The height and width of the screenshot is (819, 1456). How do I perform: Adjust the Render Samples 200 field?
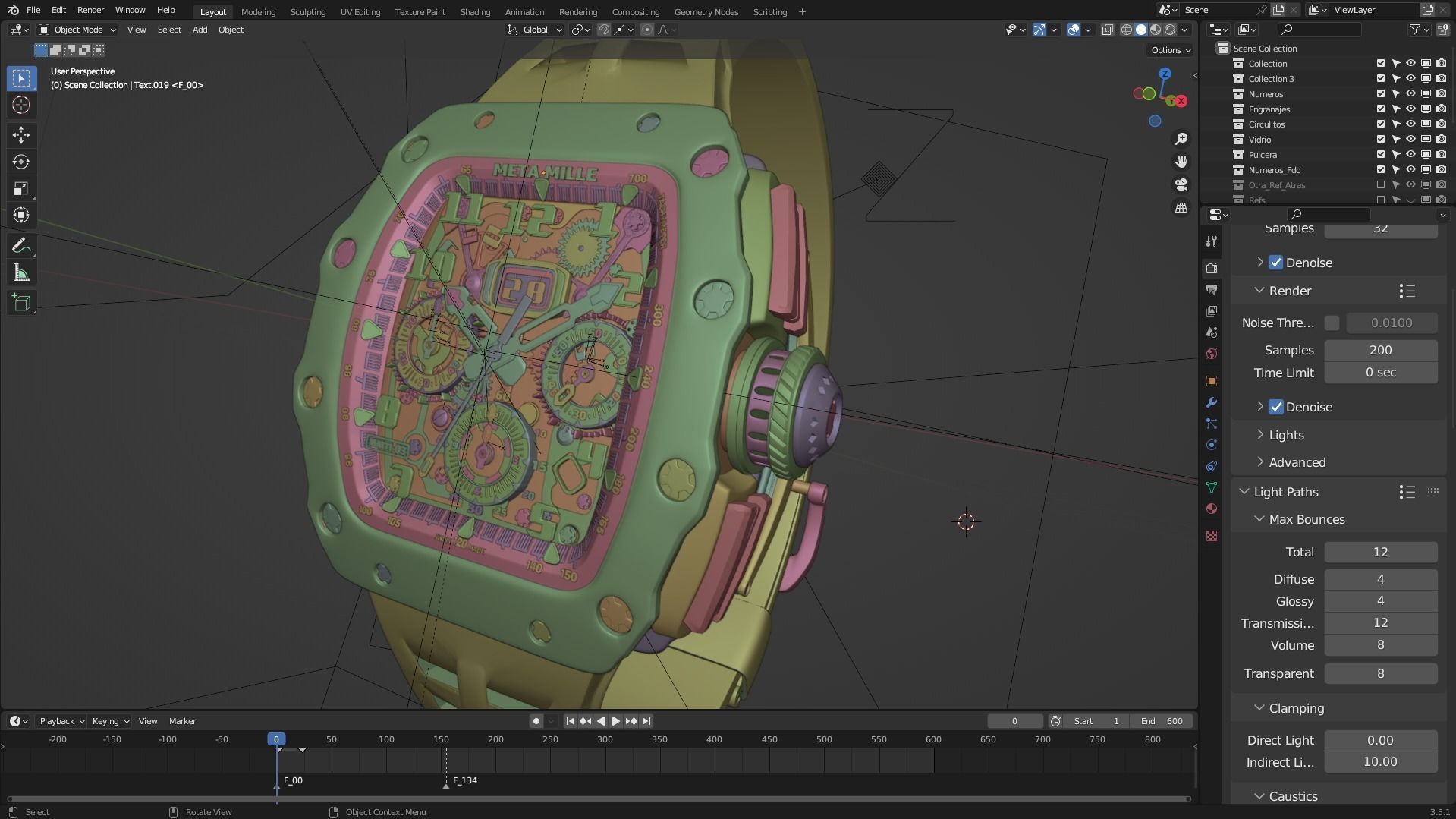(x=1380, y=350)
